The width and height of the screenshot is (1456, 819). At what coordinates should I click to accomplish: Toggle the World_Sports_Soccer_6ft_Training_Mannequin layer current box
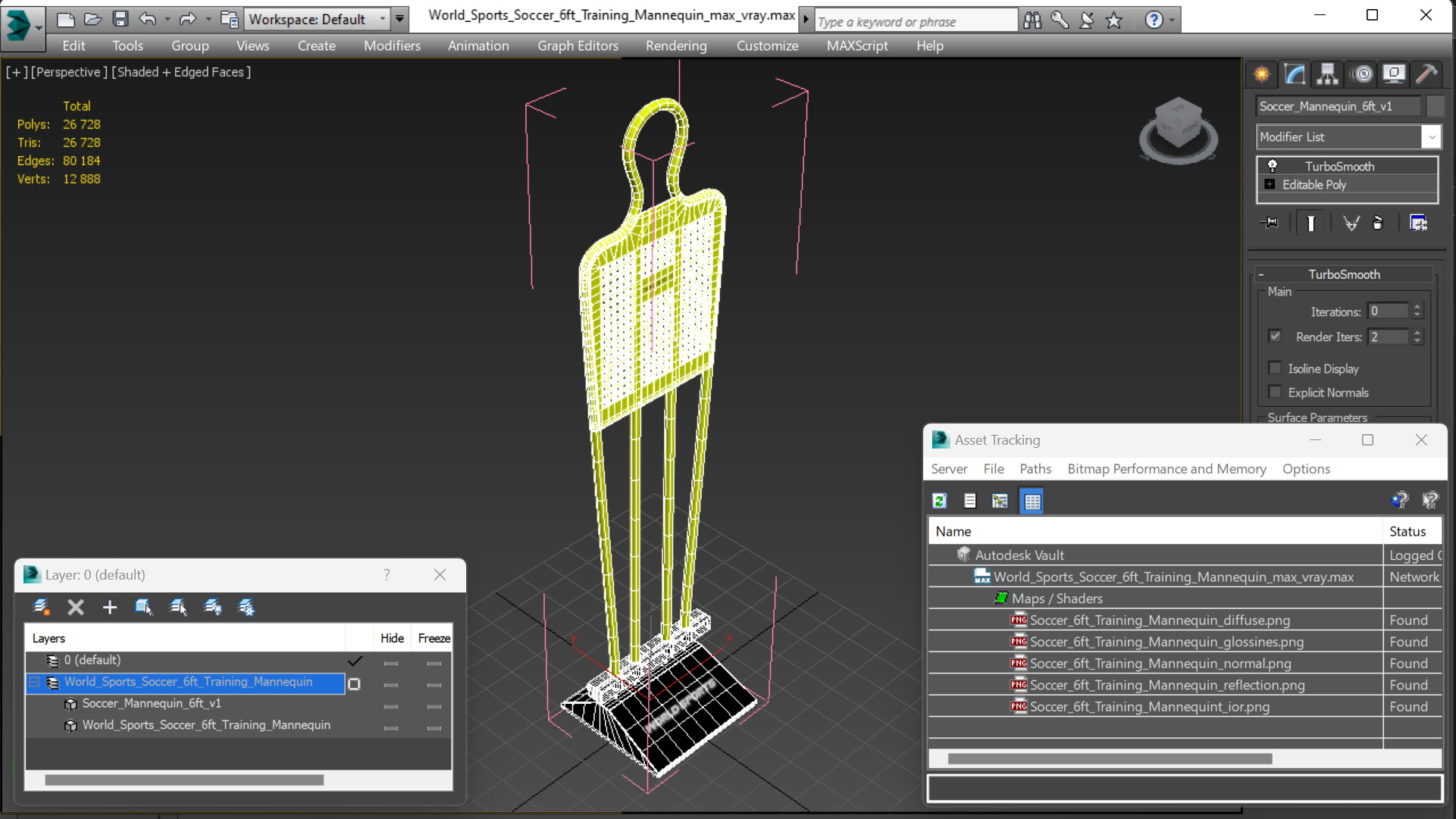[x=354, y=684]
